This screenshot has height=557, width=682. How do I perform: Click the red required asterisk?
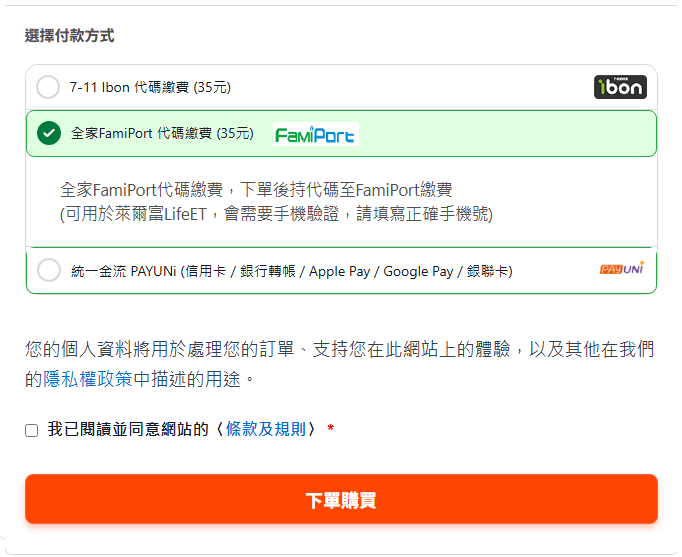pos(331,430)
